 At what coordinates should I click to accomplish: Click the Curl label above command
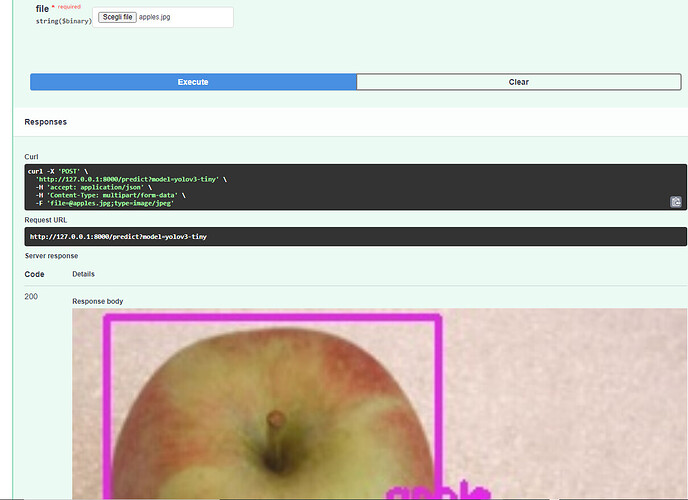coord(31,157)
